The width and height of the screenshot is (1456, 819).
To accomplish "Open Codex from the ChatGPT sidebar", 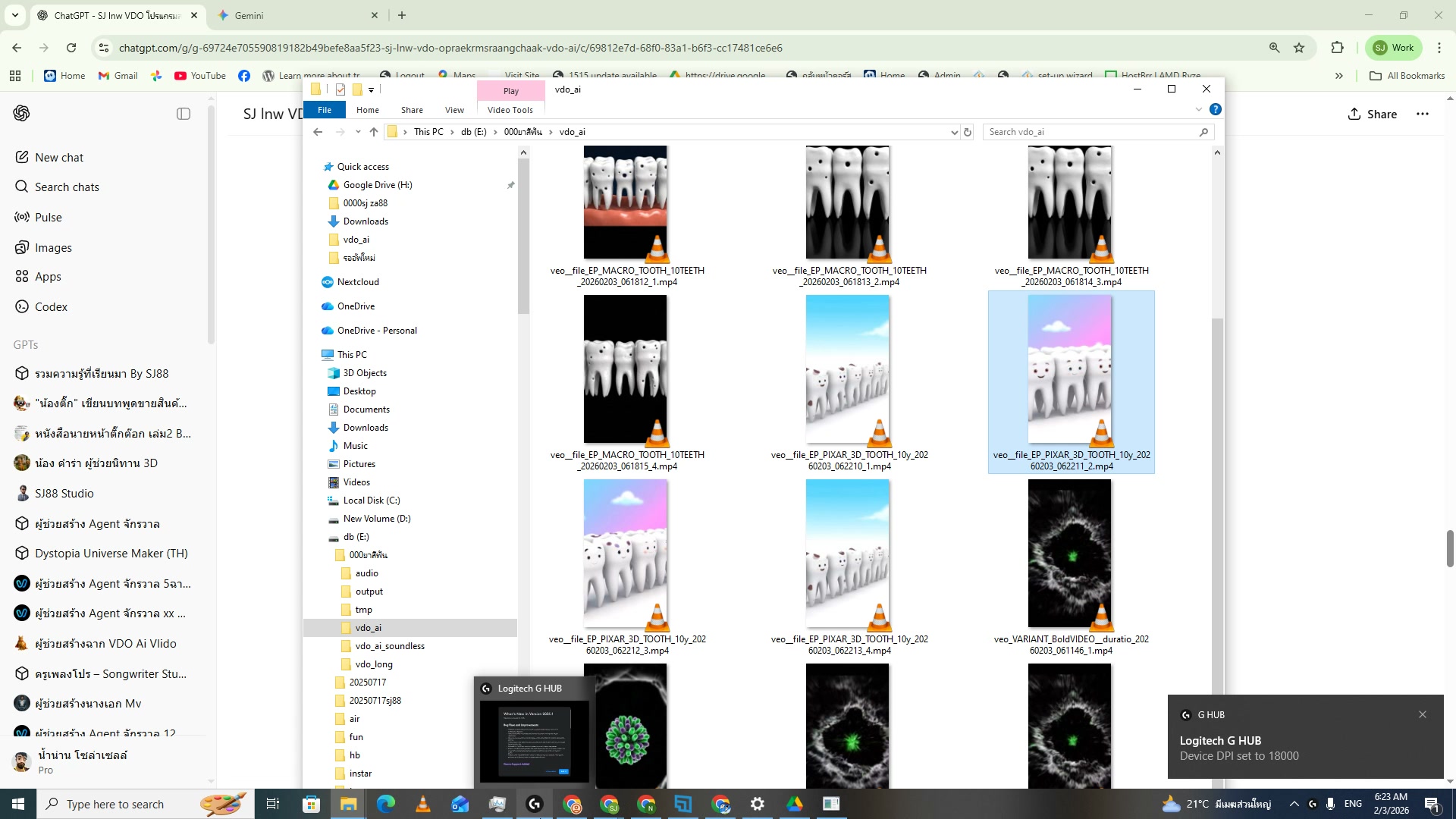I will click(x=52, y=306).
